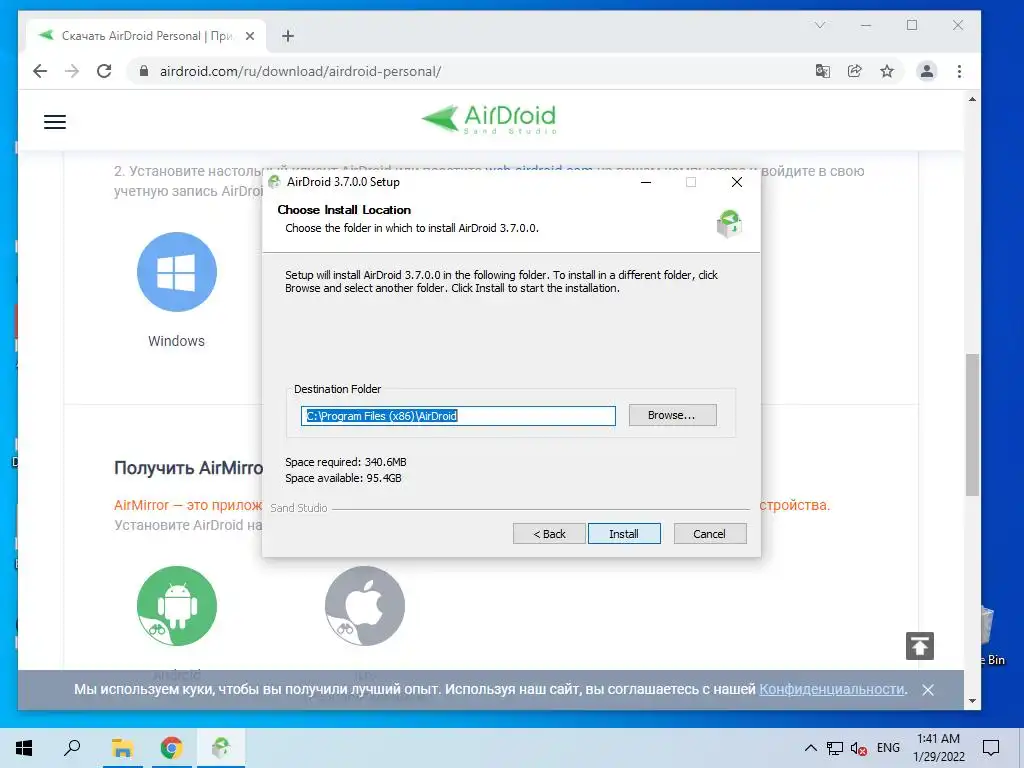This screenshot has height=768, width=1024.
Task: Open Browse... to choose a folder
Action: click(x=672, y=415)
